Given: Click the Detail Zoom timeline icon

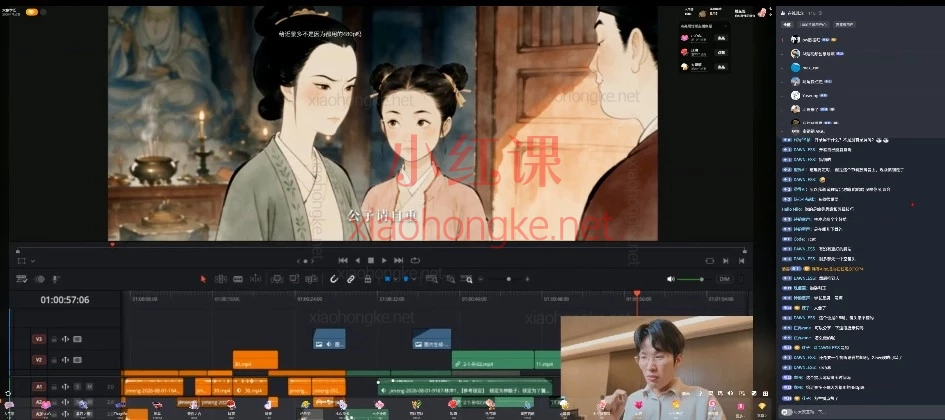Looking at the screenshot, I should click(x=450, y=279).
